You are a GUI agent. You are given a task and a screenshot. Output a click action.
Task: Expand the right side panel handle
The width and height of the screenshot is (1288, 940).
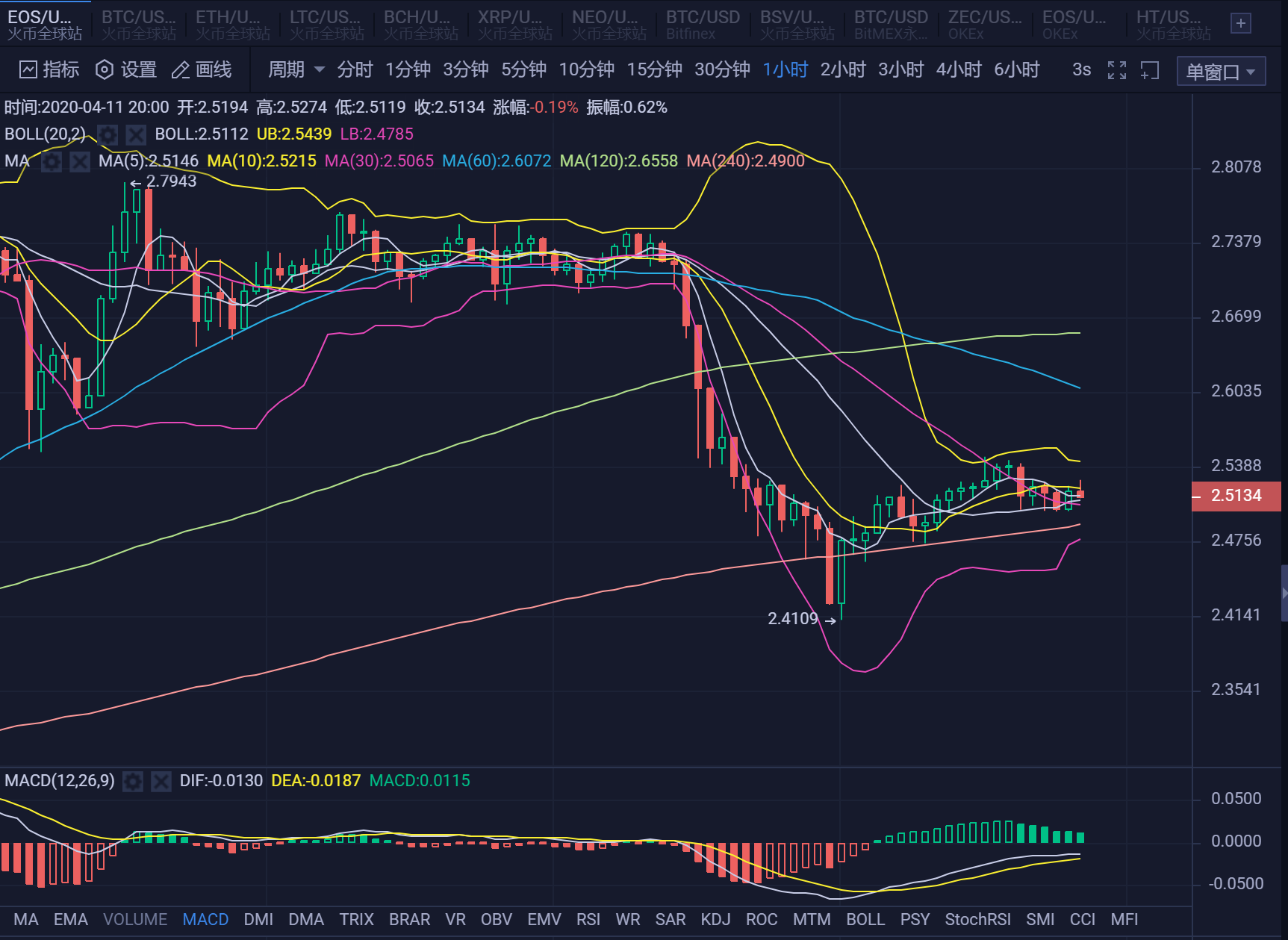click(1284, 594)
